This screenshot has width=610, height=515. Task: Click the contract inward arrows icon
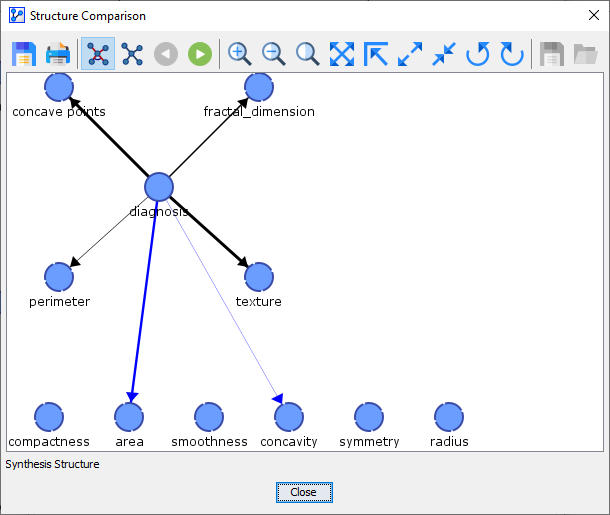coord(444,54)
